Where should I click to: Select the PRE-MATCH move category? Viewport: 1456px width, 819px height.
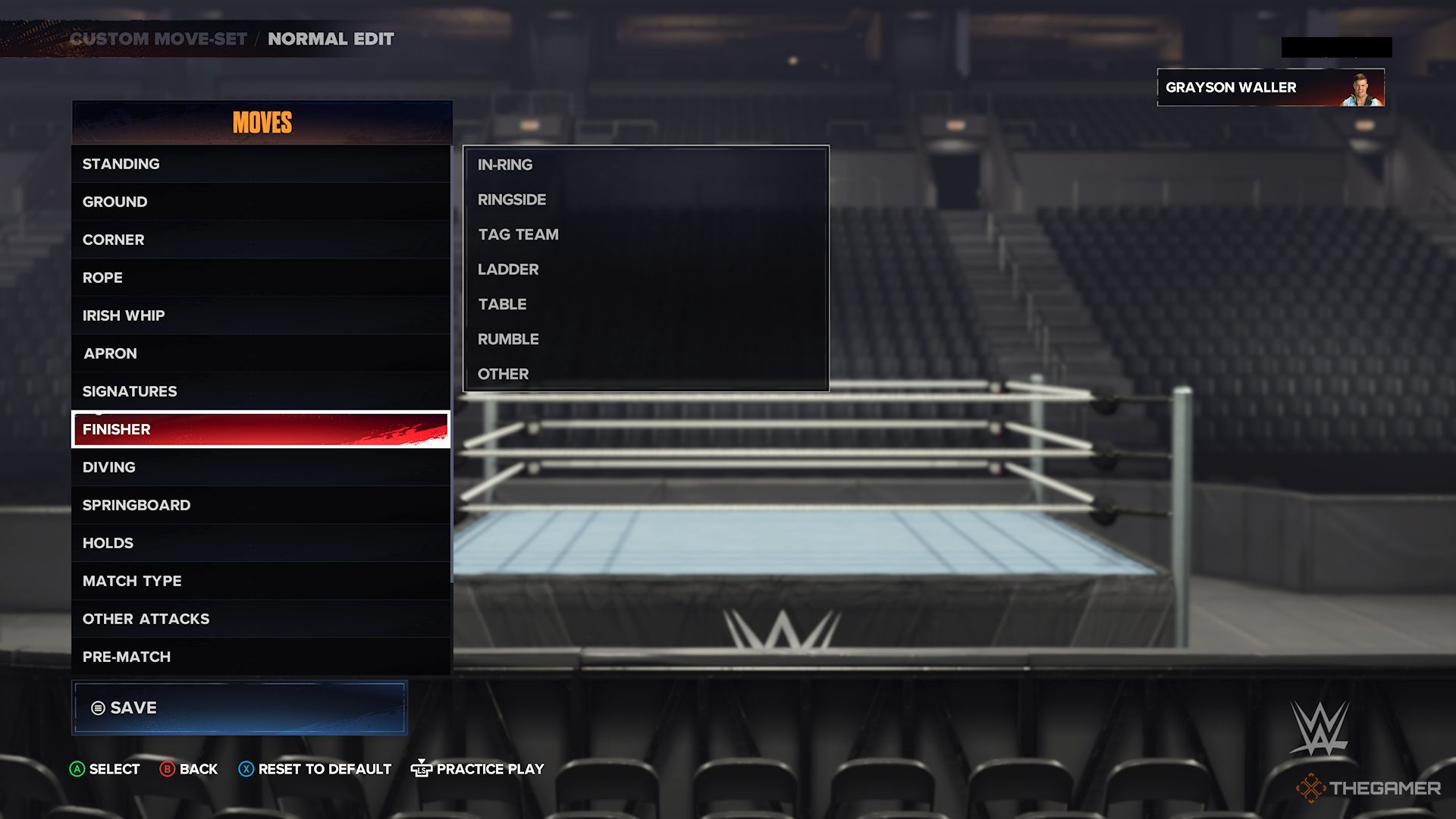coord(260,656)
